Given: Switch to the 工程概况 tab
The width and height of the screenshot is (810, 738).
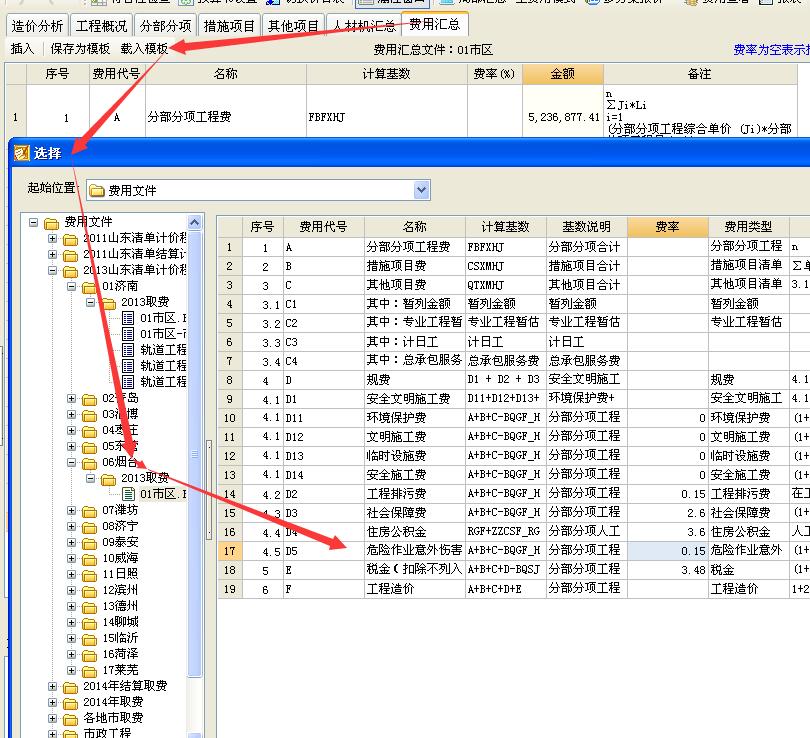Looking at the screenshot, I should [101, 26].
